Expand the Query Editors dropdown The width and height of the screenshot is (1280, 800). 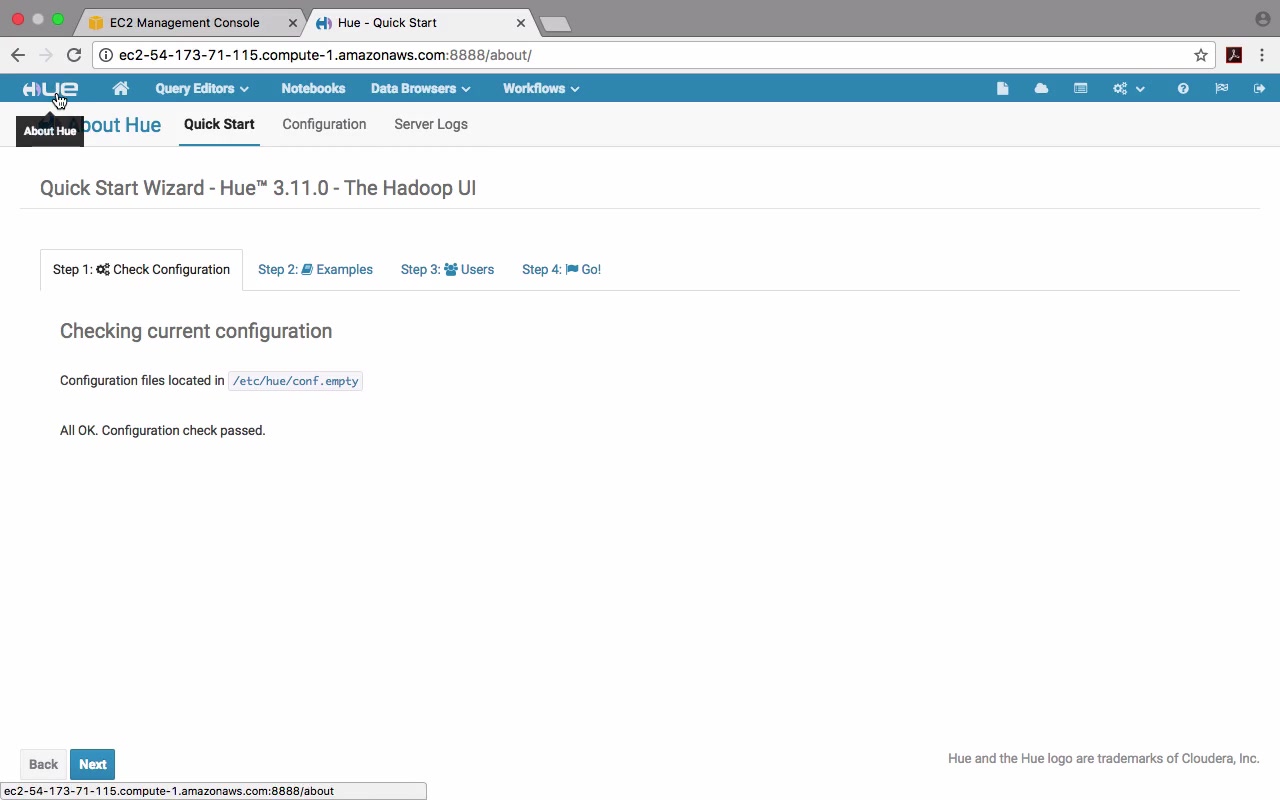pyautogui.click(x=202, y=89)
